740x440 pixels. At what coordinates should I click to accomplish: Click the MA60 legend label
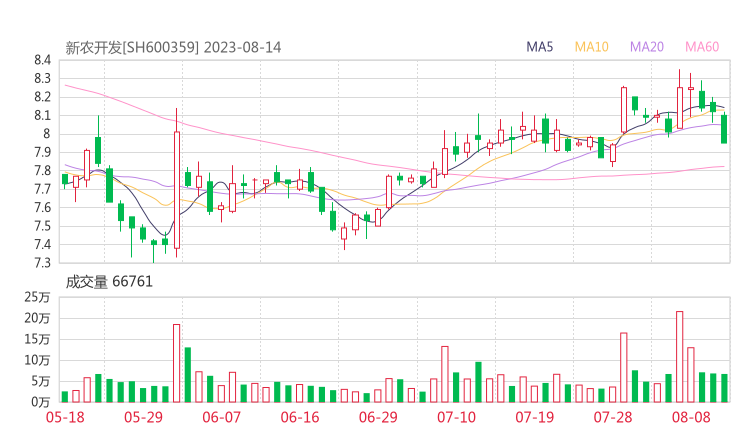coord(702,47)
